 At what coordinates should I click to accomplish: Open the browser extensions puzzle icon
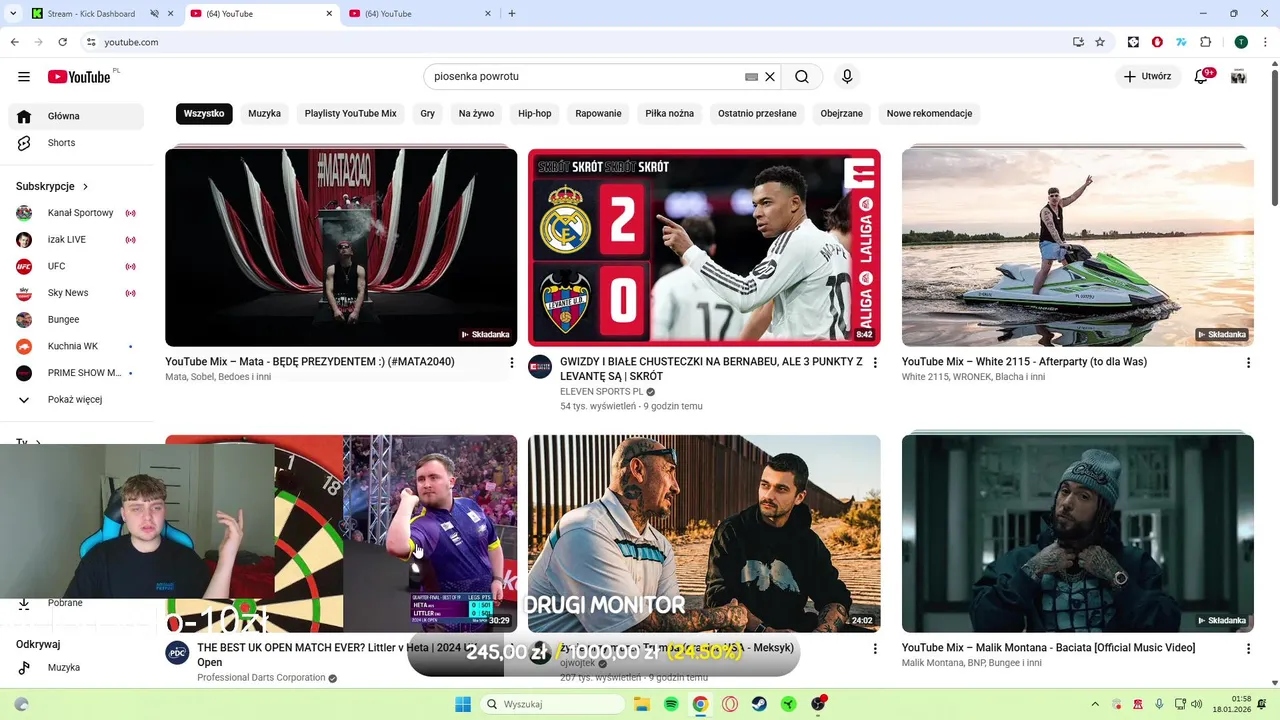coord(1205,42)
